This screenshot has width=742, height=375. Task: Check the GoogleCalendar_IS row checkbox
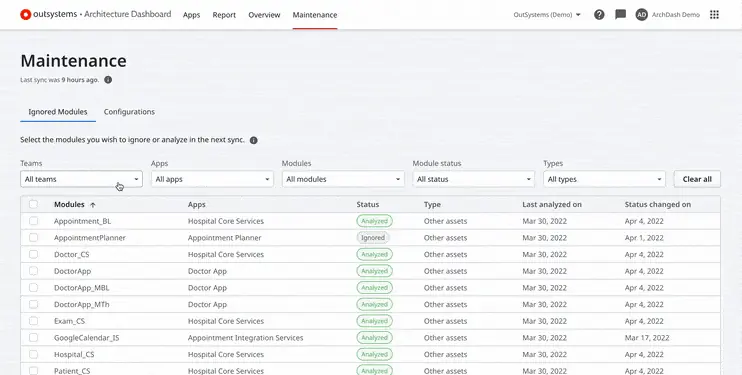click(x=33, y=338)
